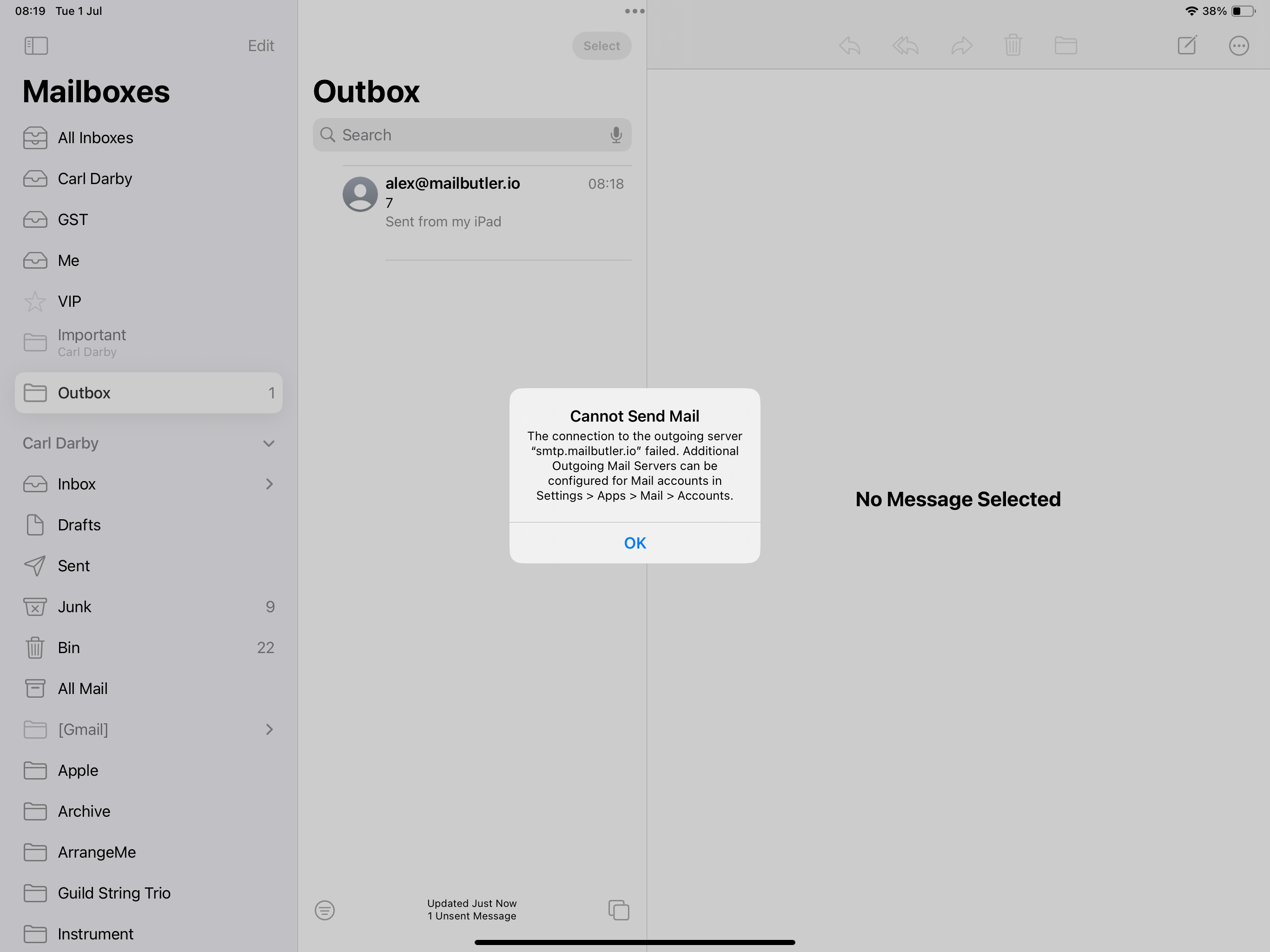This screenshot has width=1270, height=952.
Task: Open the ArrangeMe folder
Action: point(149,852)
